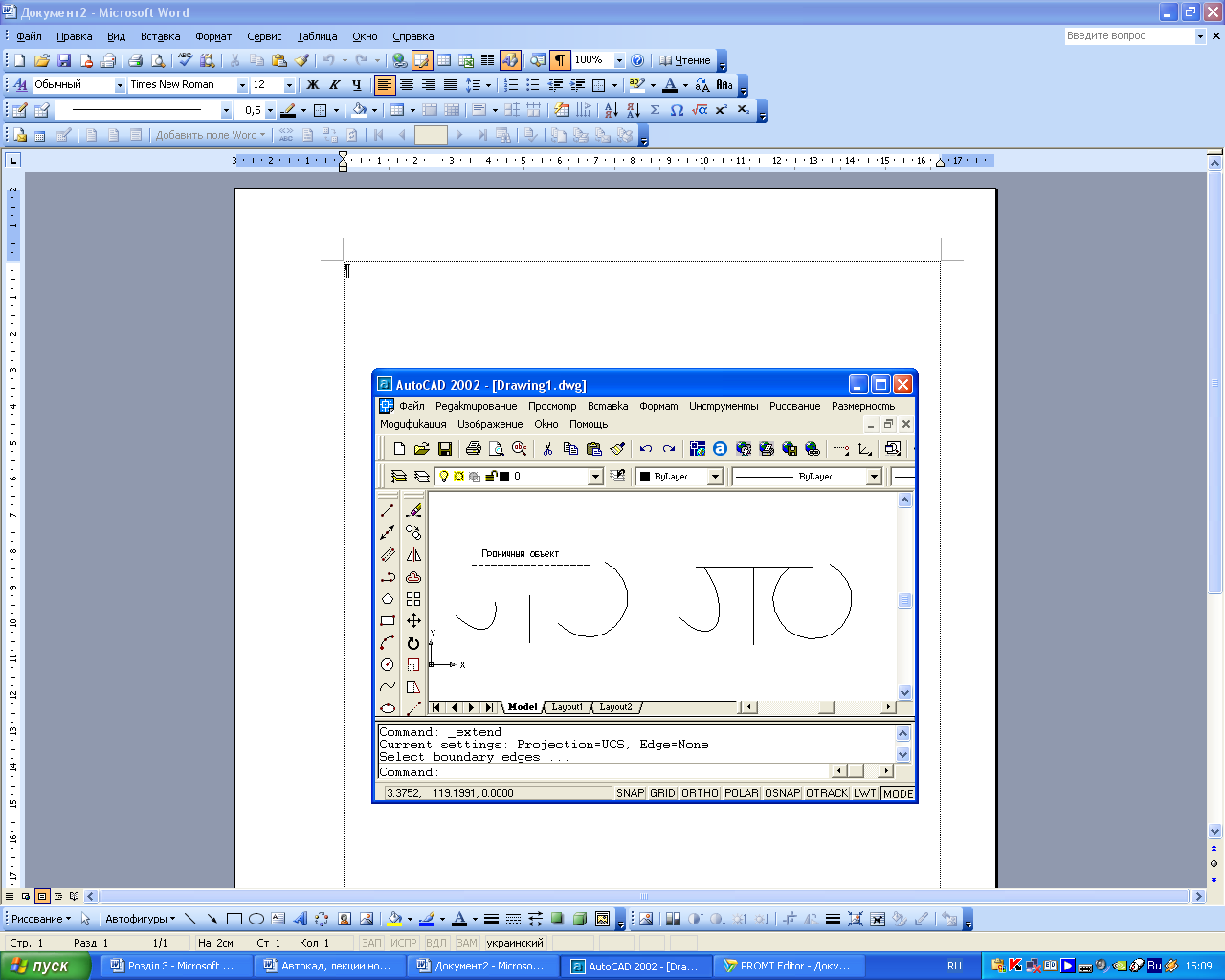The width and height of the screenshot is (1225, 980).
Task: Insert hyperlink icon in Word toolbar
Action: coord(399,60)
